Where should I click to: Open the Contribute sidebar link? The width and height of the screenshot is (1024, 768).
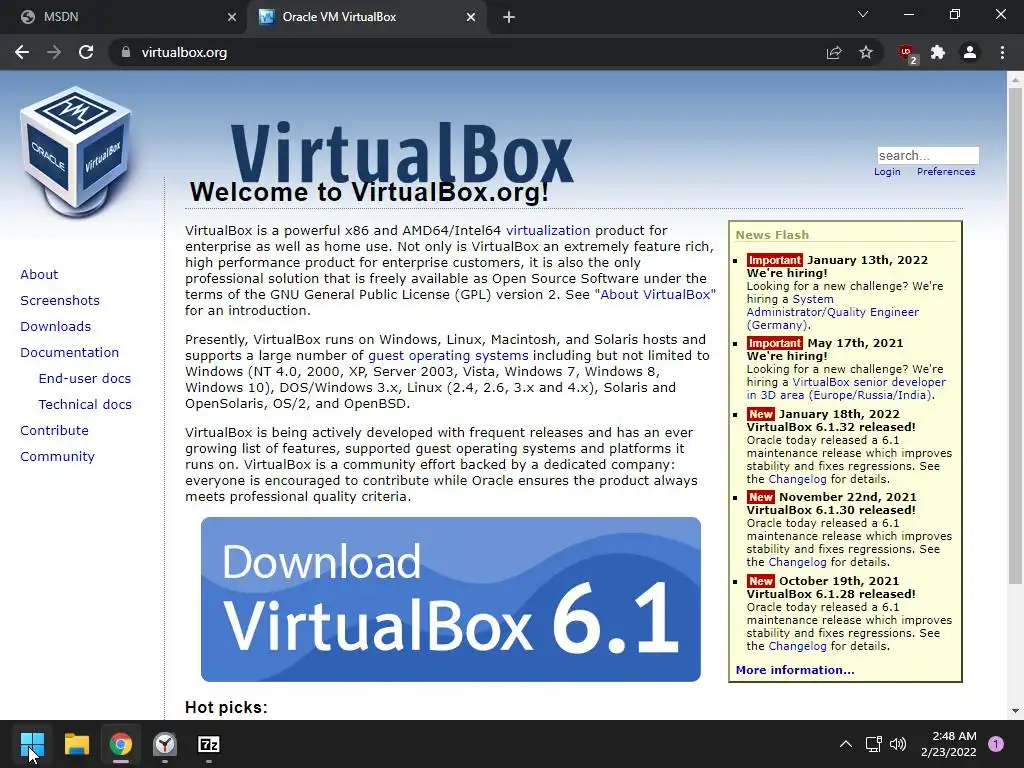[x=54, y=430]
